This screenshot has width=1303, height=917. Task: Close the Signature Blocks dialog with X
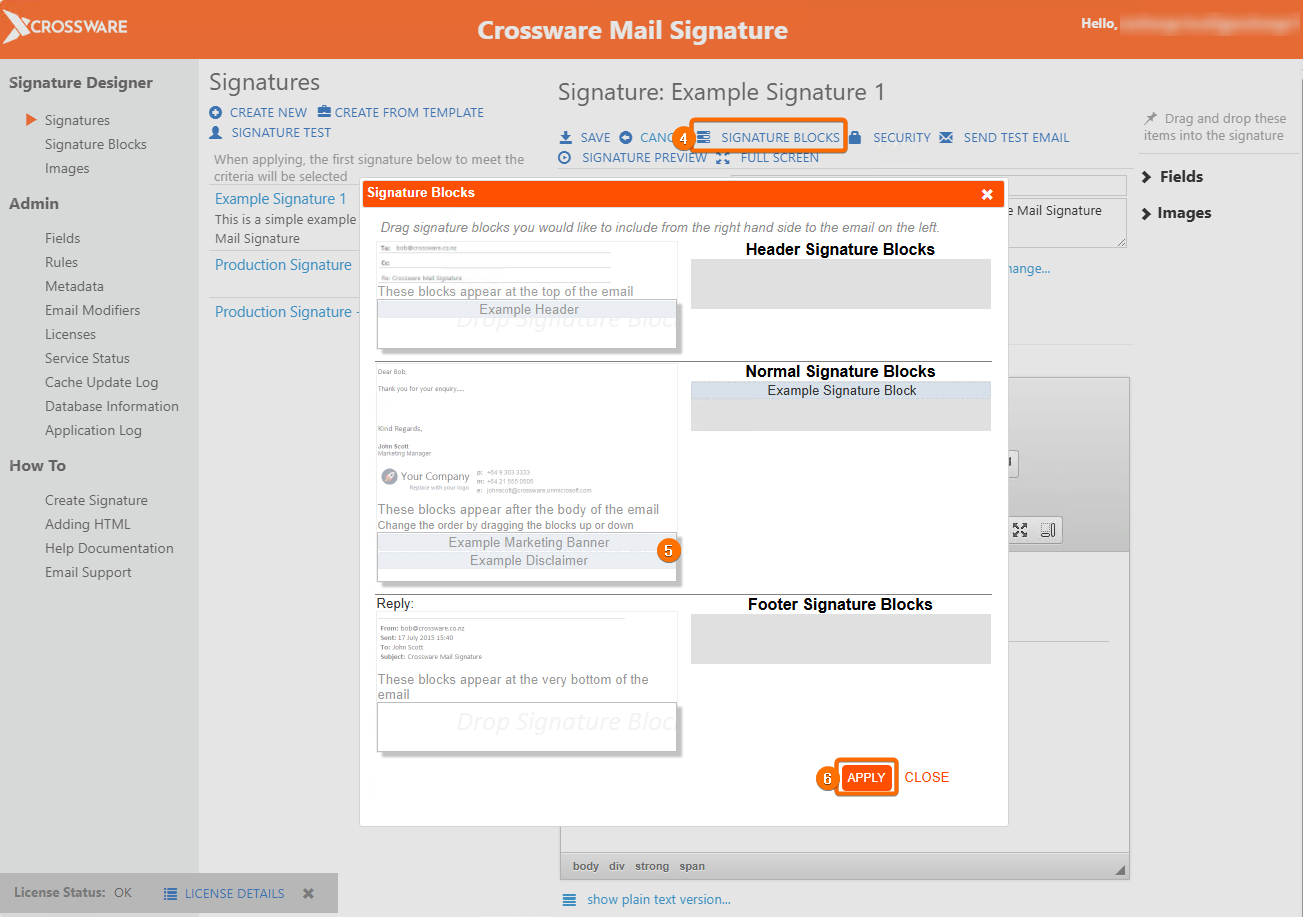click(987, 194)
